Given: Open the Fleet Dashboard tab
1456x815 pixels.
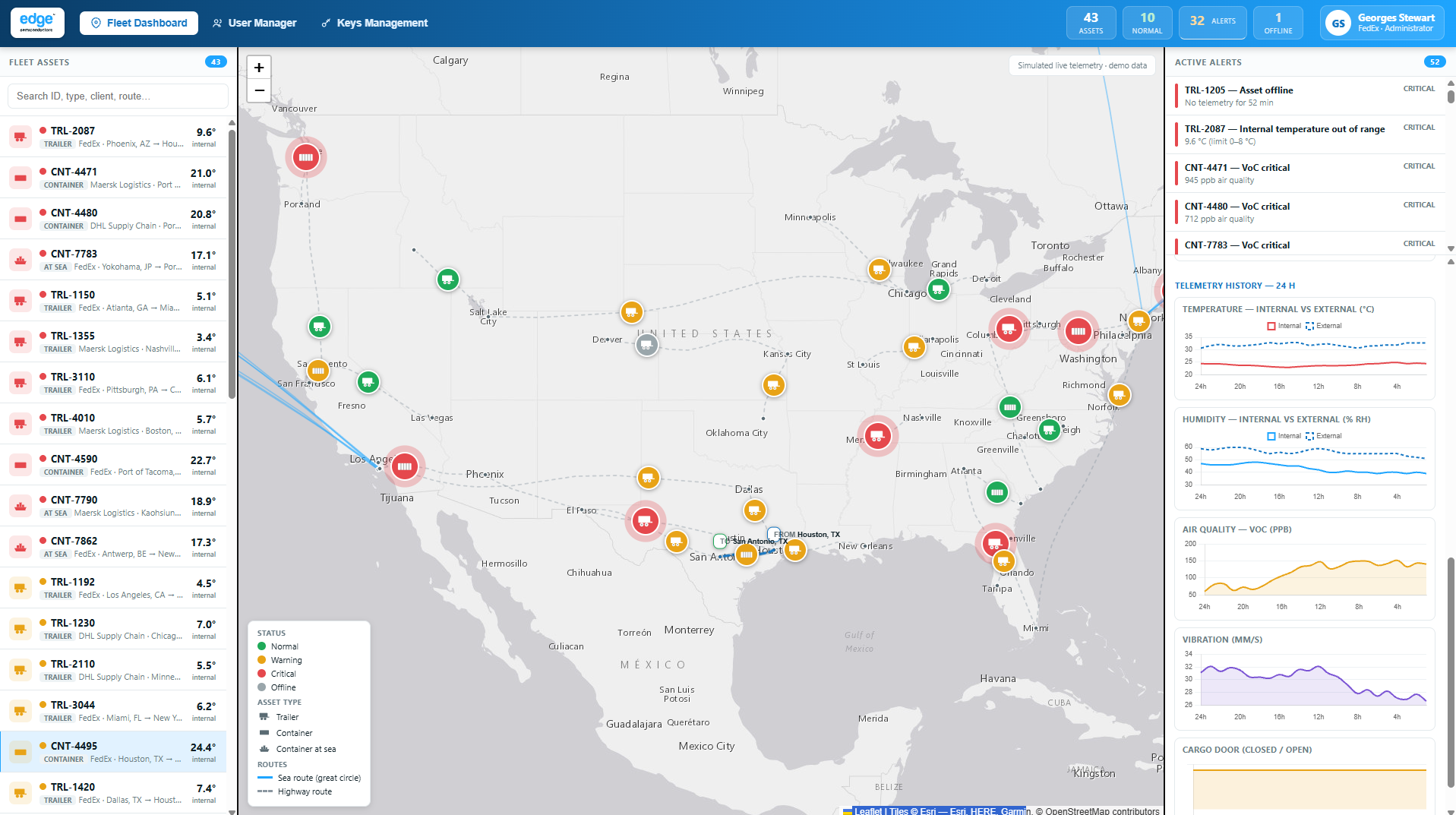Looking at the screenshot, I should [x=139, y=23].
